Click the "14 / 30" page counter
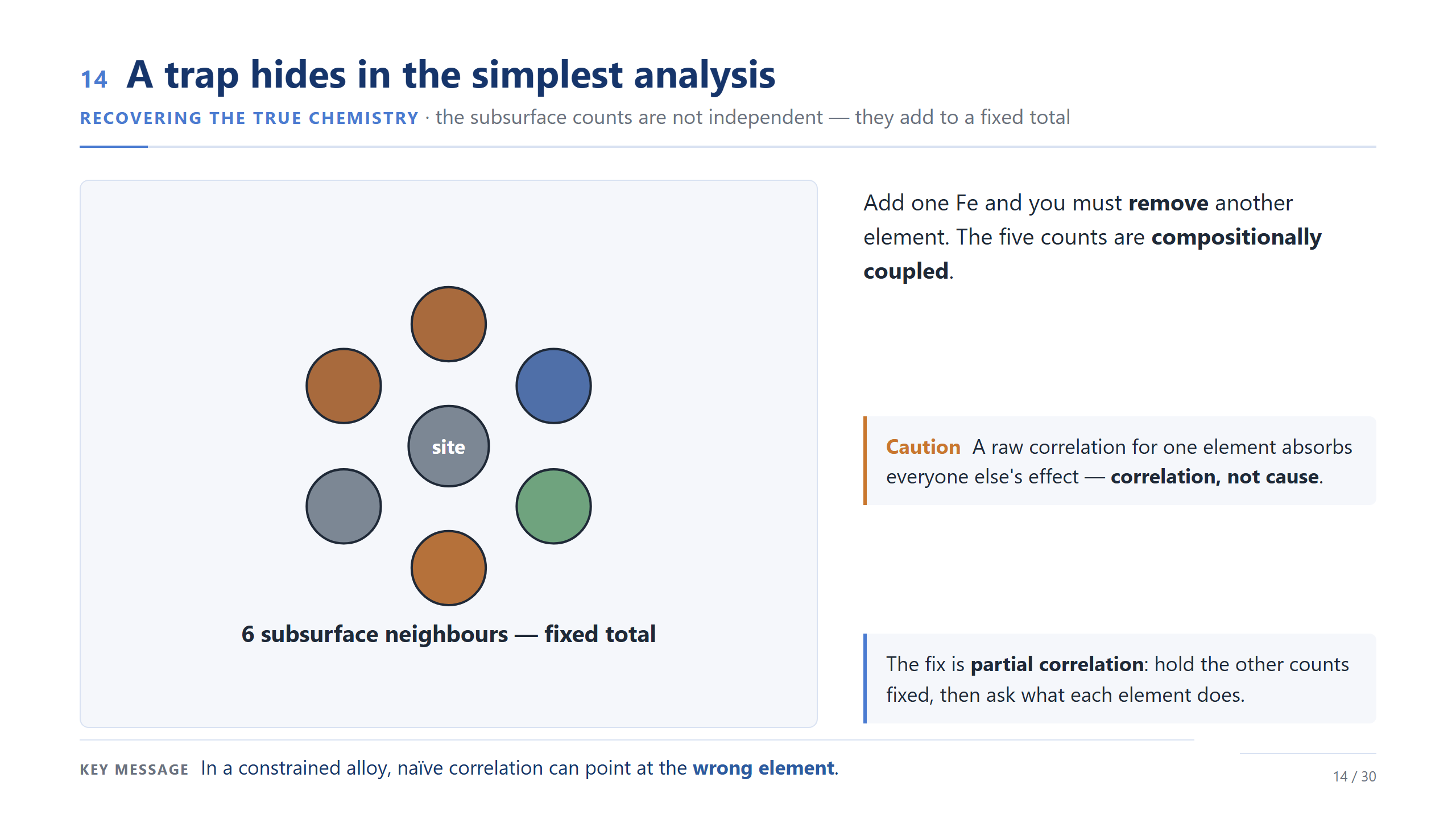 1354,776
